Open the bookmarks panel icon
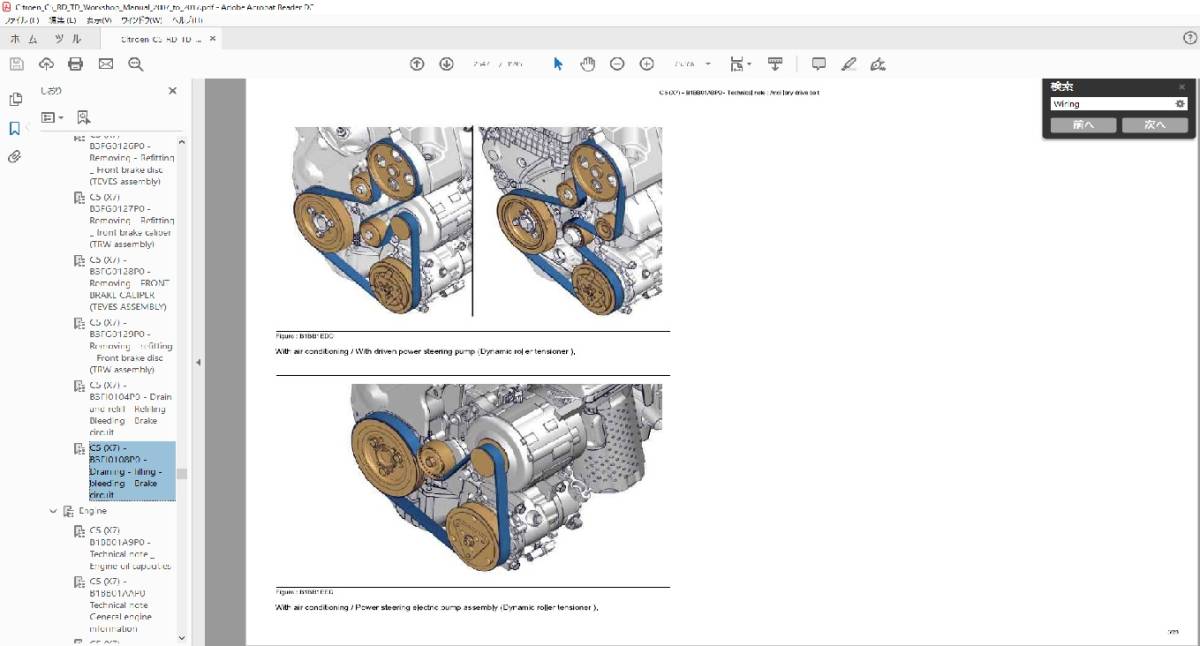 pos(15,129)
